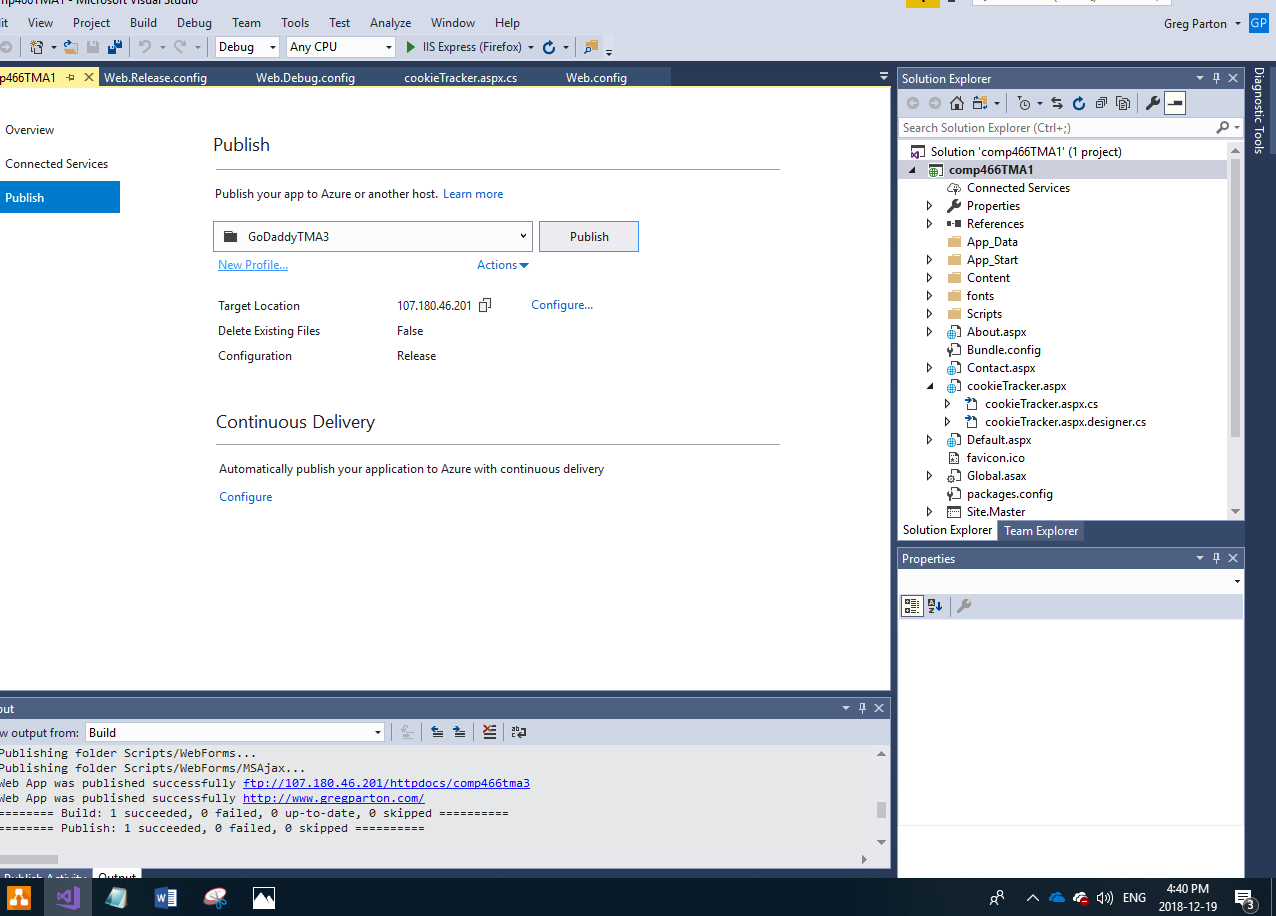Click the Undo arrow icon
This screenshot has width=1276, height=916.
click(x=144, y=47)
